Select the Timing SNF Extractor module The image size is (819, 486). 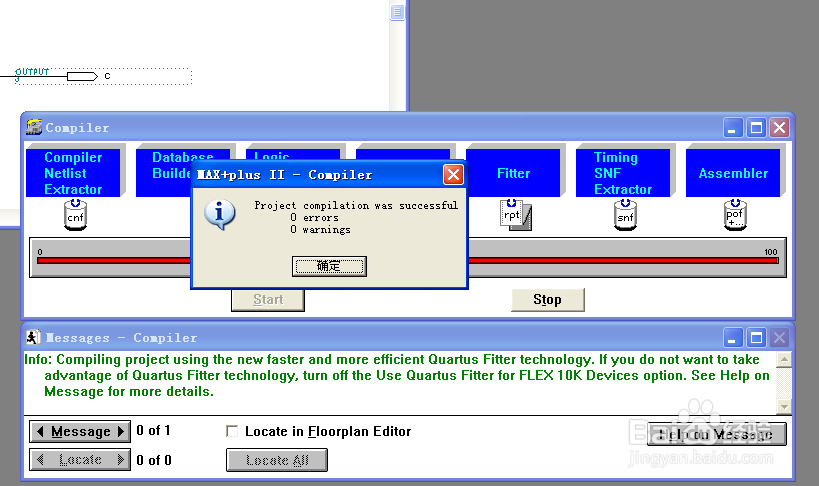(x=623, y=173)
